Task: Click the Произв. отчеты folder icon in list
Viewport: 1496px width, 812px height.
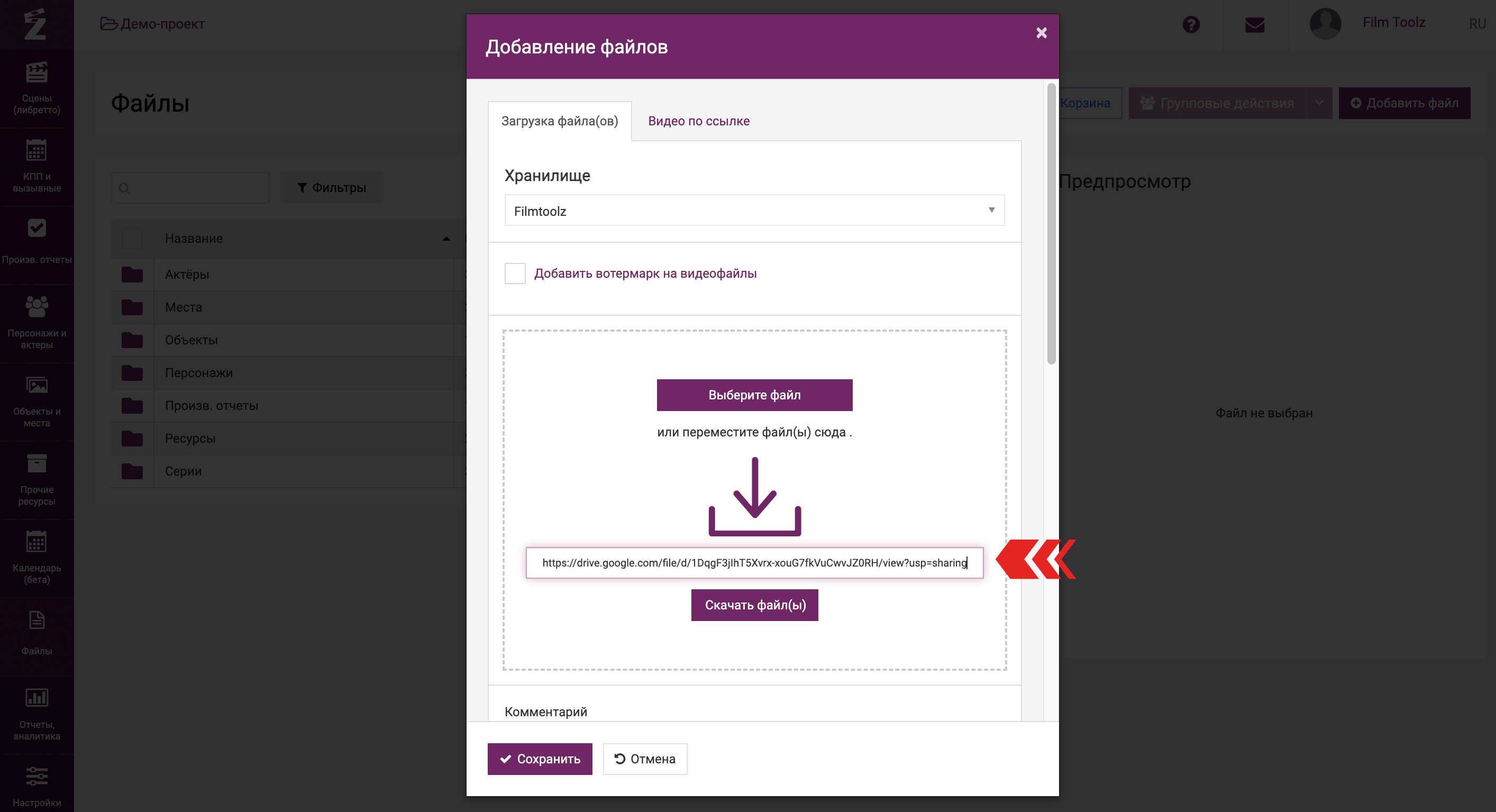Action: tap(132, 405)
